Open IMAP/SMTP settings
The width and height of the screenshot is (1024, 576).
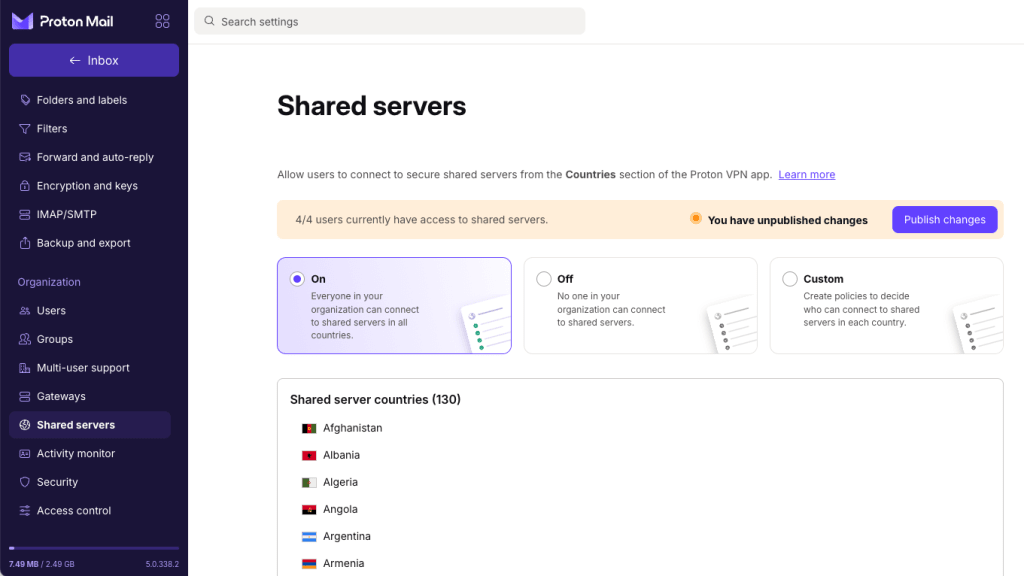coord(66,214)
